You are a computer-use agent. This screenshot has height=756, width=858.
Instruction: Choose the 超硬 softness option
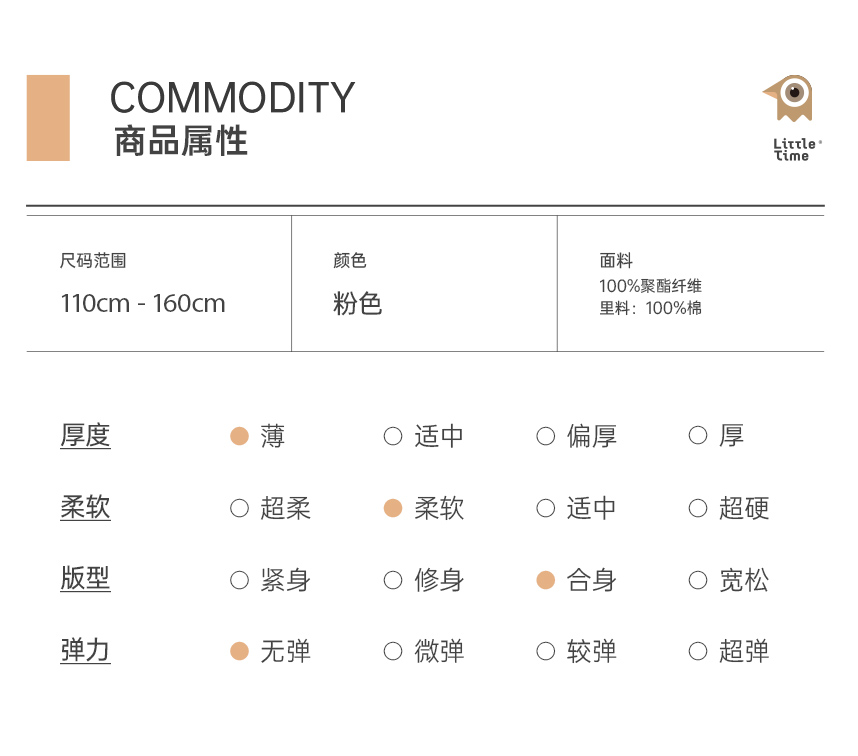(698, 508)
